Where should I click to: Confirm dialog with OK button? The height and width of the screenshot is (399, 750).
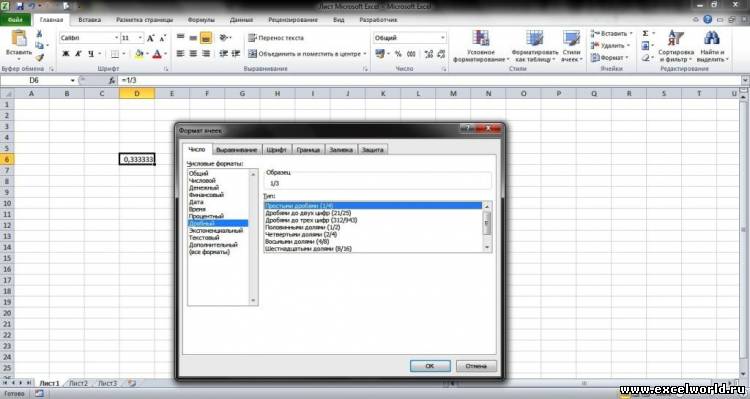[430, 366]
